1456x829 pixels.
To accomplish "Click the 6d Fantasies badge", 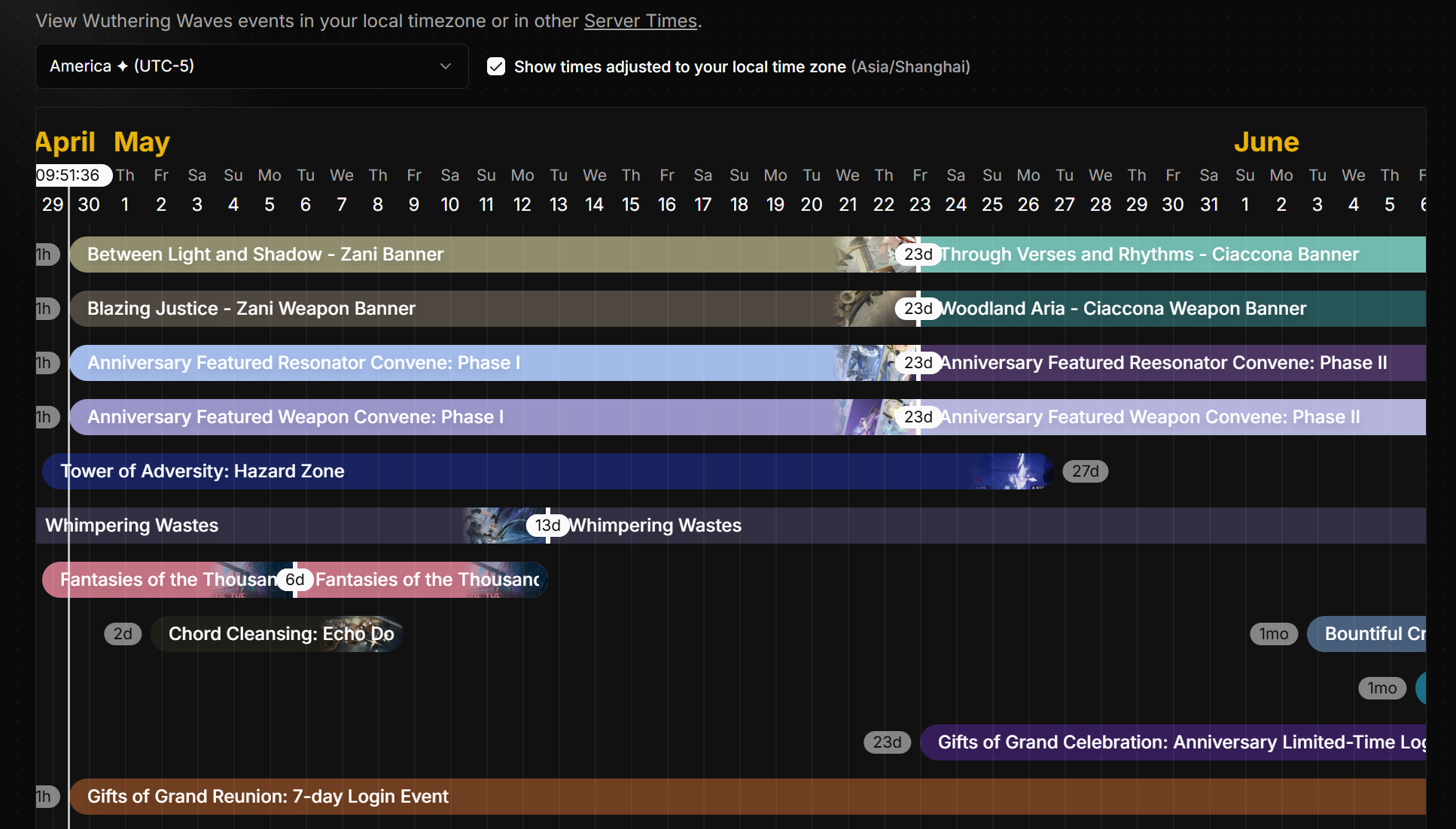I will point(294,580).
